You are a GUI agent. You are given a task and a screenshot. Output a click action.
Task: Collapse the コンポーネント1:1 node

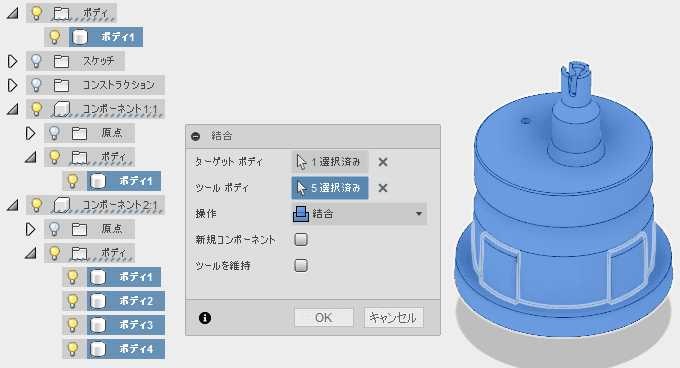[13, 109]
